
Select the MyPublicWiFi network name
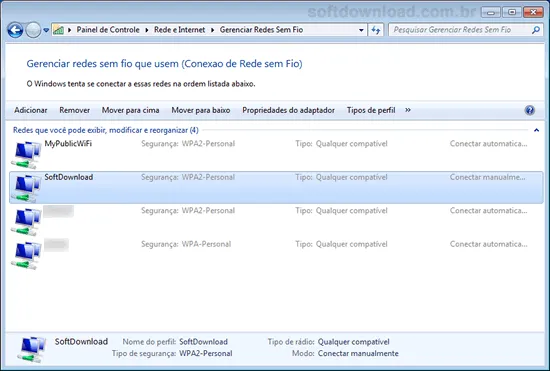pos(68,143)
